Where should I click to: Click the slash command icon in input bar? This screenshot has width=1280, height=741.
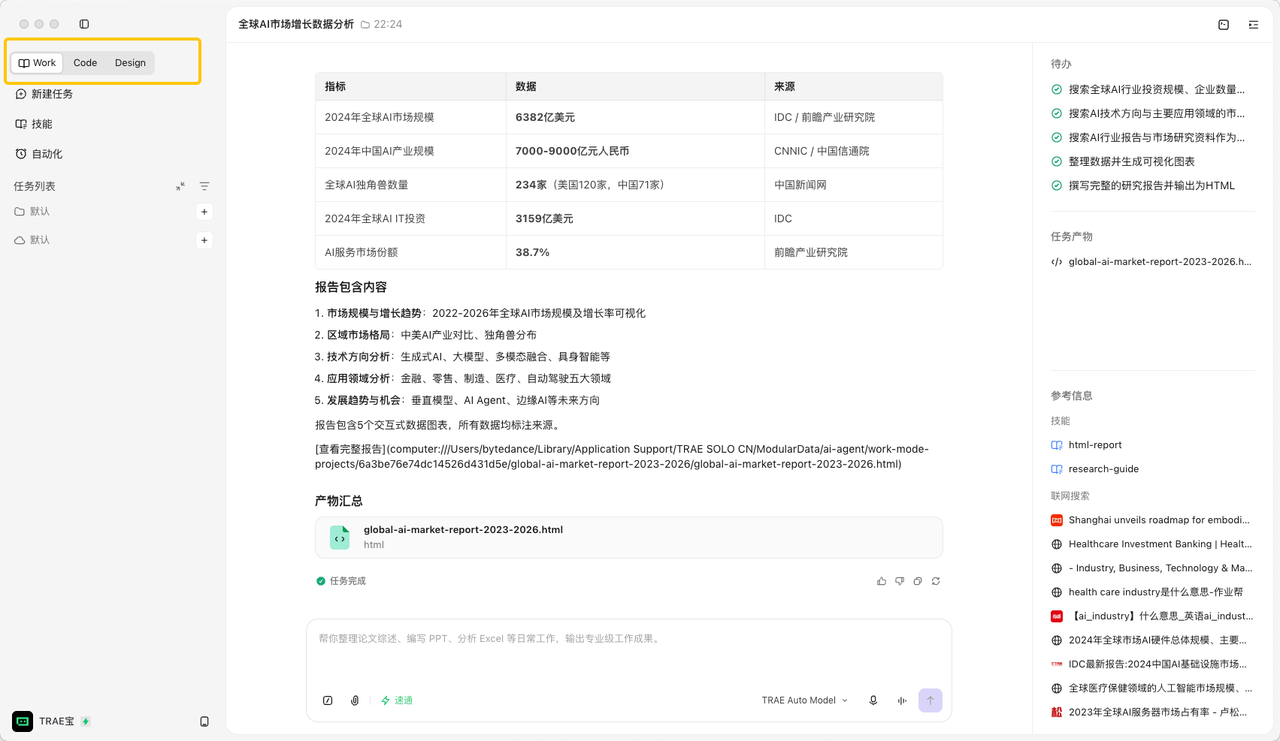click(x=327, y=701)
